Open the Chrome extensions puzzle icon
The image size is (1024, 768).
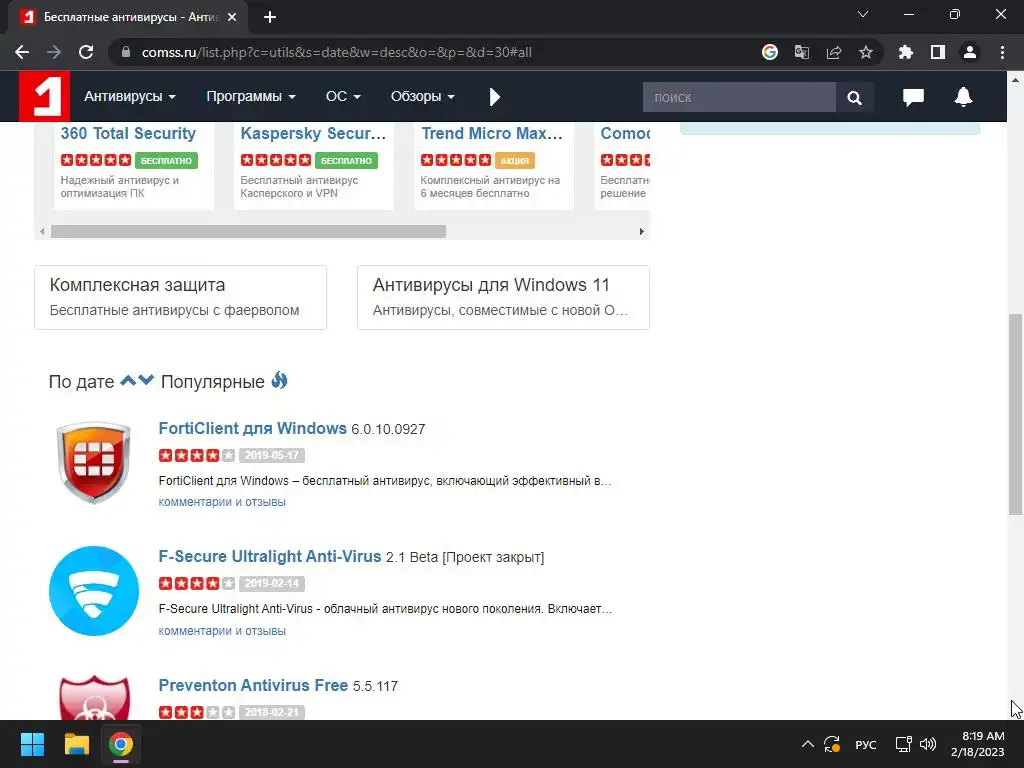pos(906,52)
